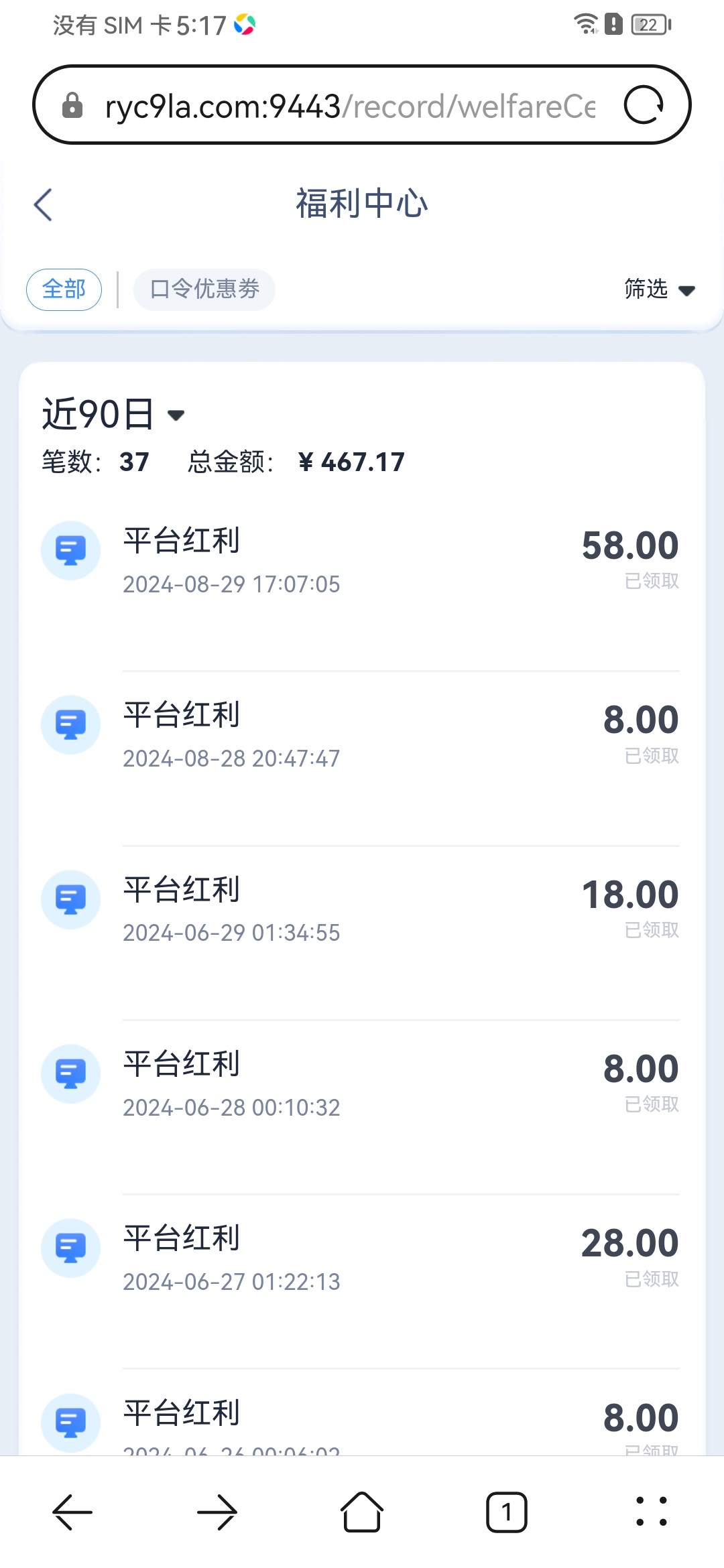The height and width of the screenshot is (1568, 724).
Task: Switch to the 口令优惠券 tab
Action: [204, 289]
